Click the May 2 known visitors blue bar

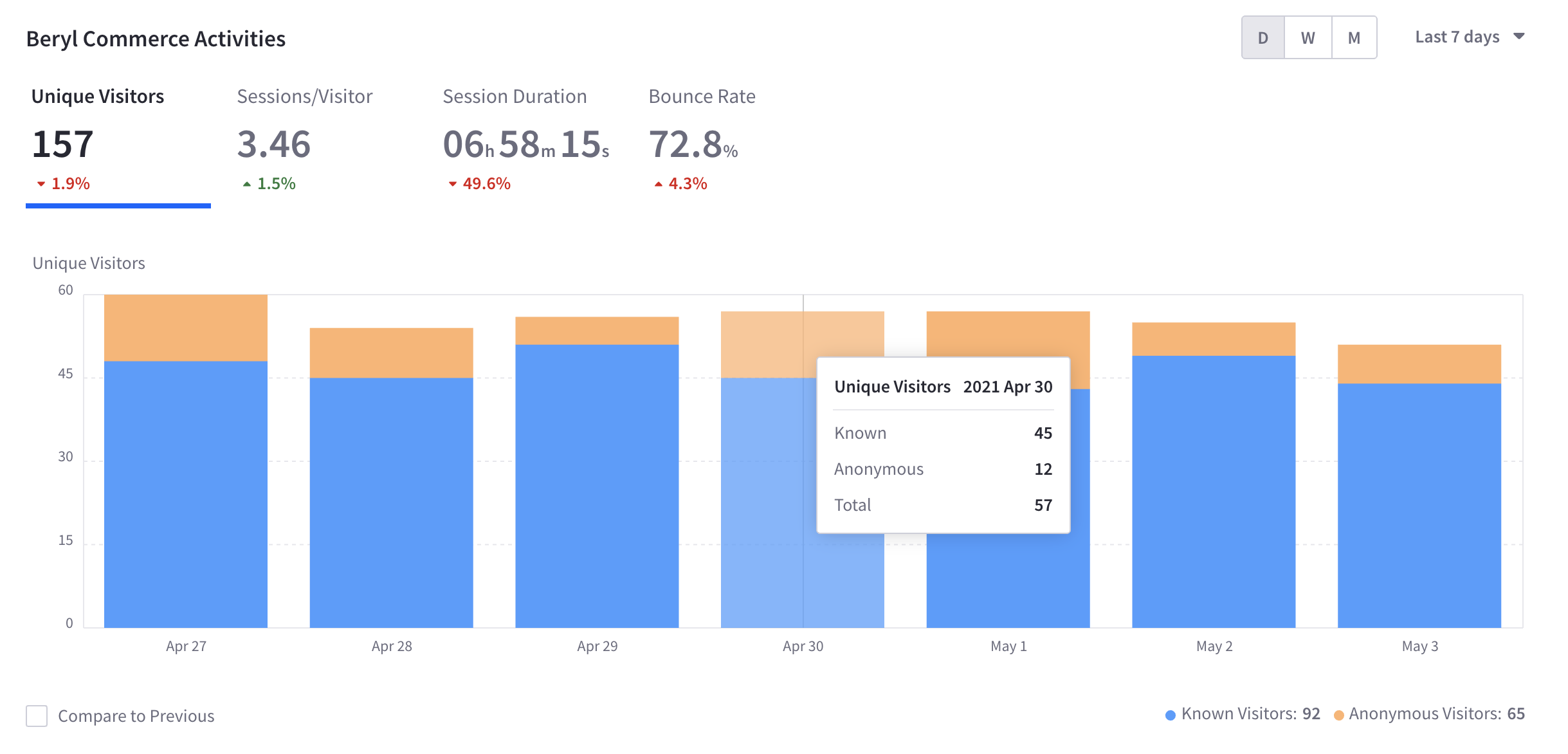pos(1214,492)
